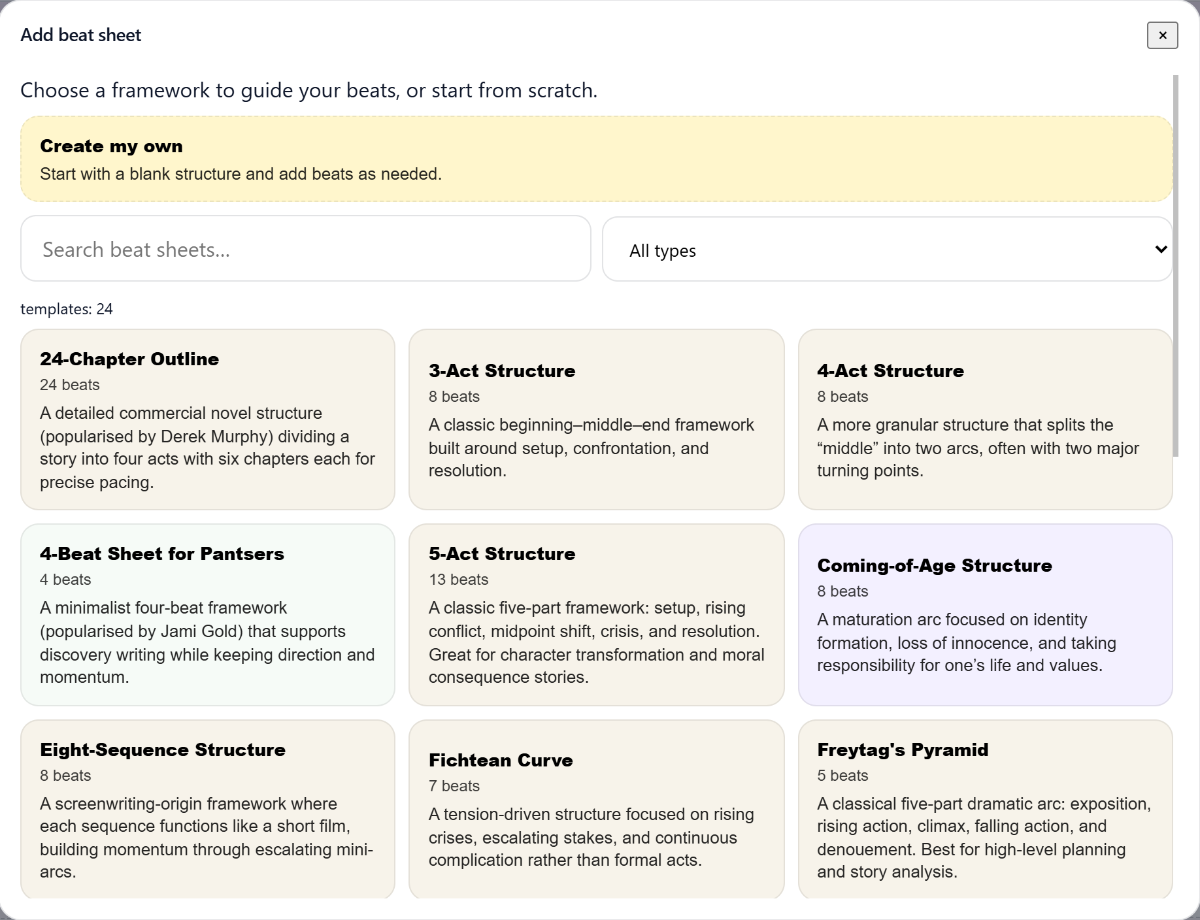Select the Create my own option
The image size is (1200, 920).
pyautogui.click(x=596, y=159)
